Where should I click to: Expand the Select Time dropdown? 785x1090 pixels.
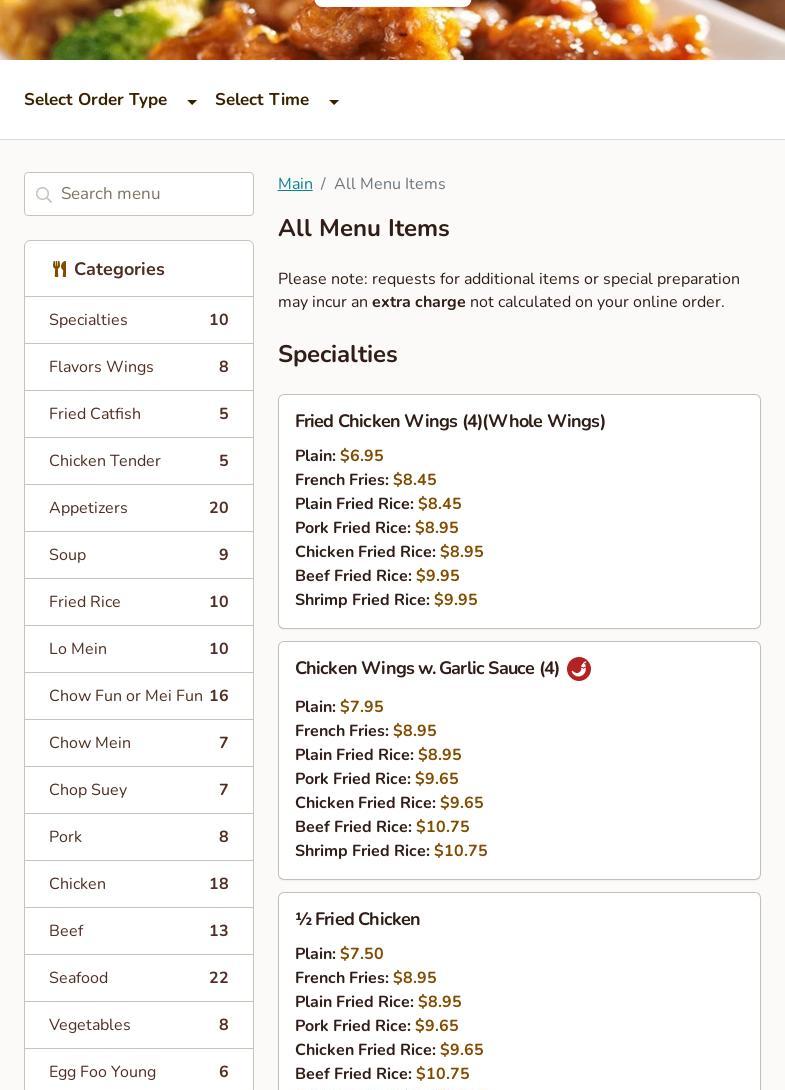coord(276,100)
